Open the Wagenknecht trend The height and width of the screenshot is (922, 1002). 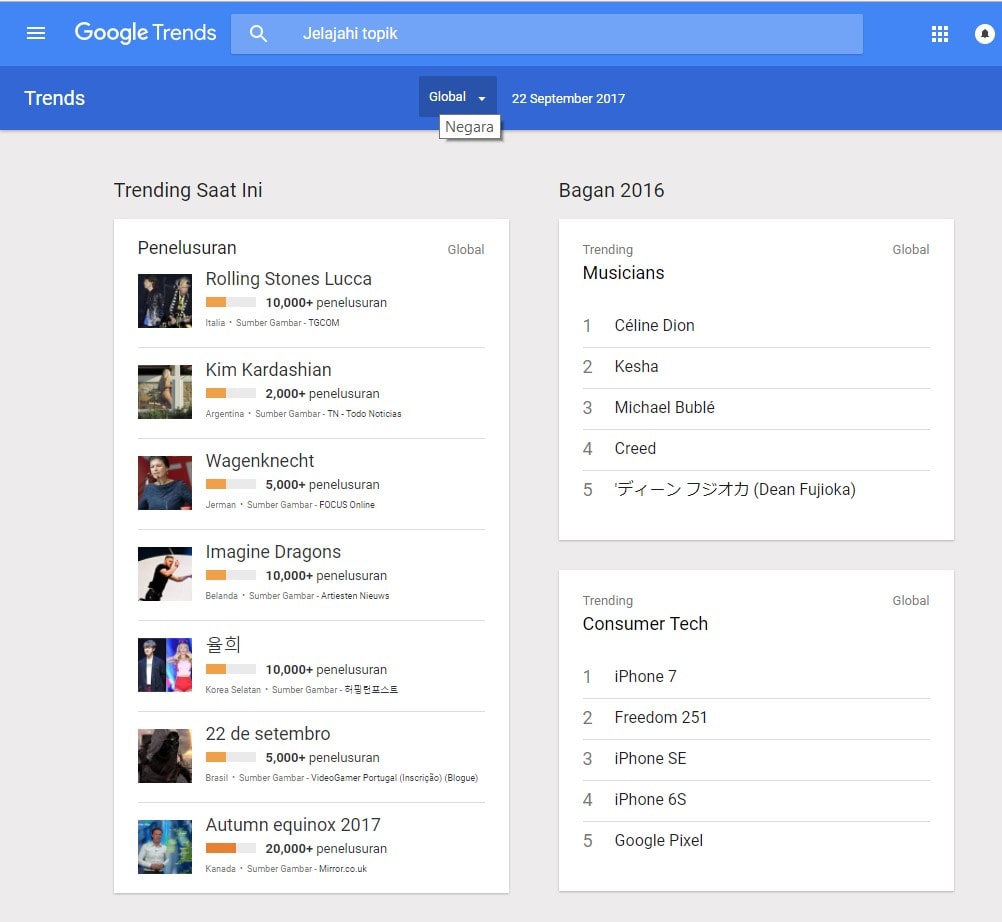pyautogui.click(x=259, y=461)
